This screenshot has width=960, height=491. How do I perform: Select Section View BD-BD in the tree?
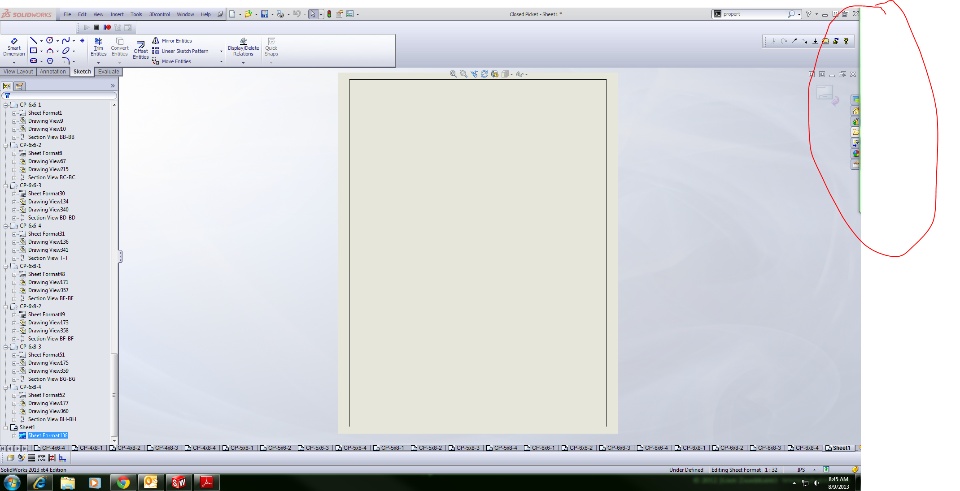51,217
